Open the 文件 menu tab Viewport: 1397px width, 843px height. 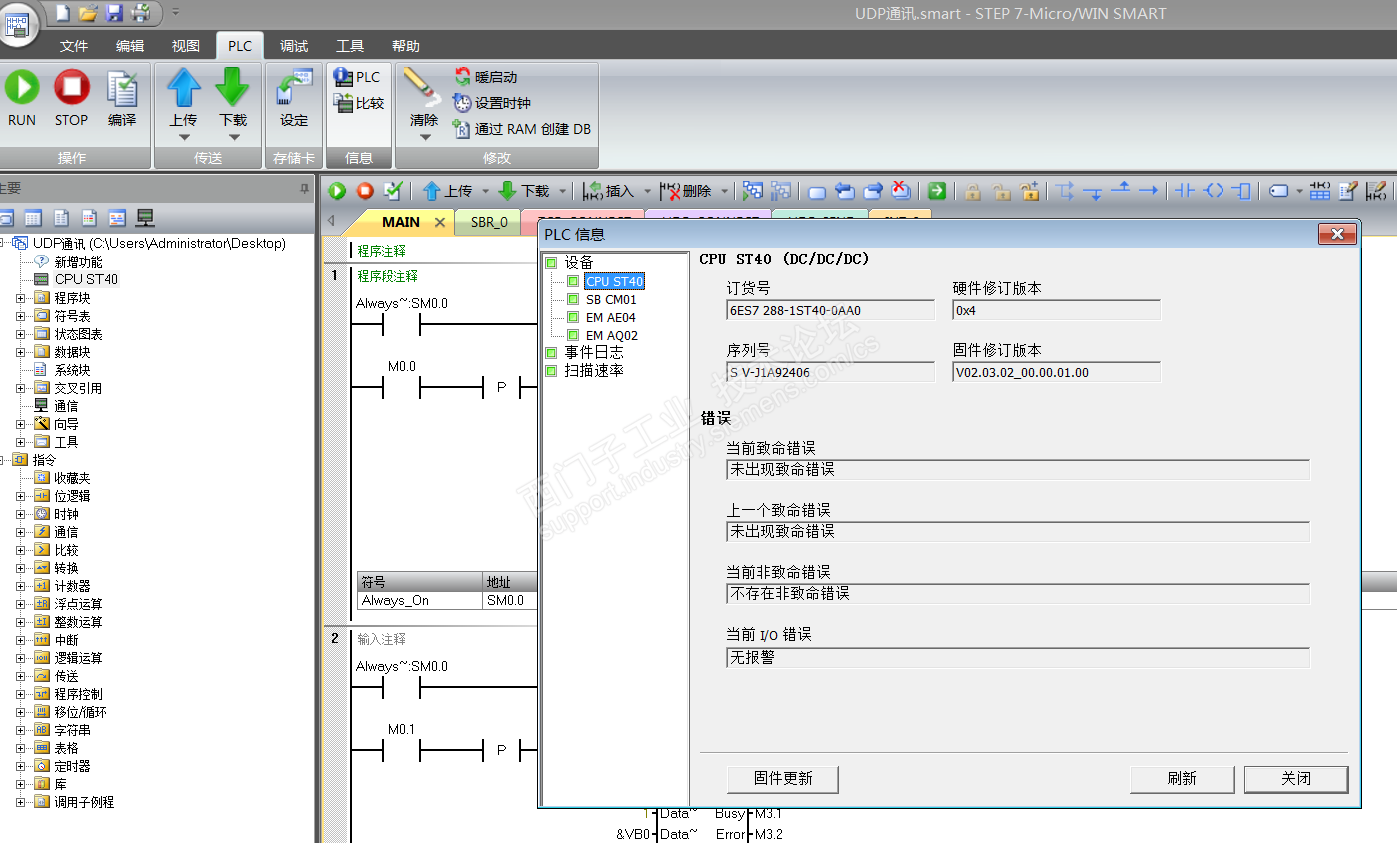[x=74, y=46]
